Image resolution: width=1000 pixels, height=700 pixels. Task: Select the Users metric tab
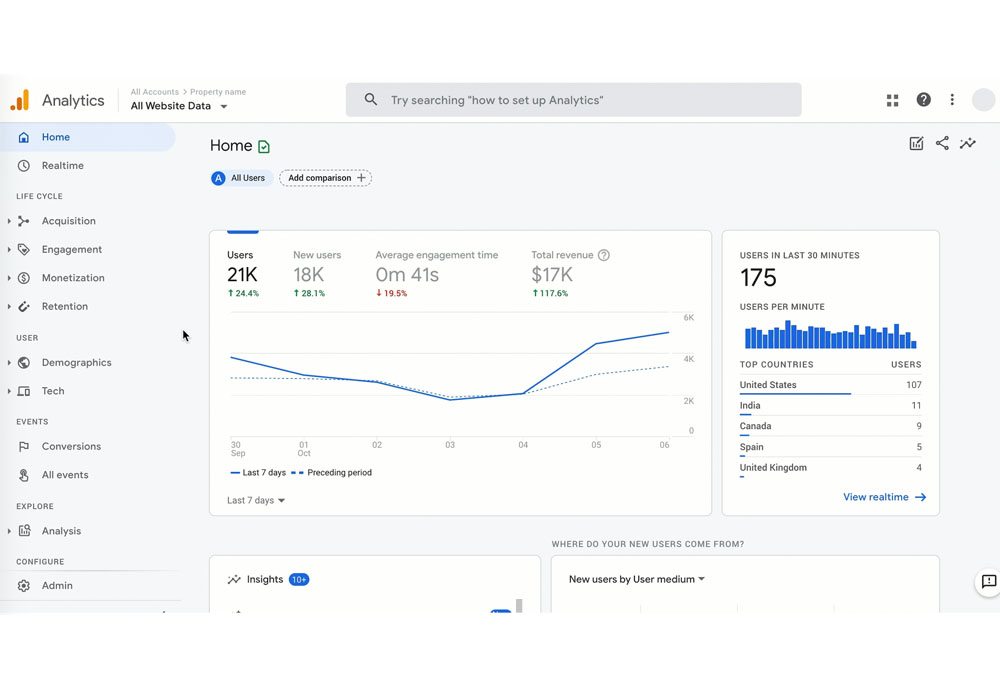[x=243, y=275]
